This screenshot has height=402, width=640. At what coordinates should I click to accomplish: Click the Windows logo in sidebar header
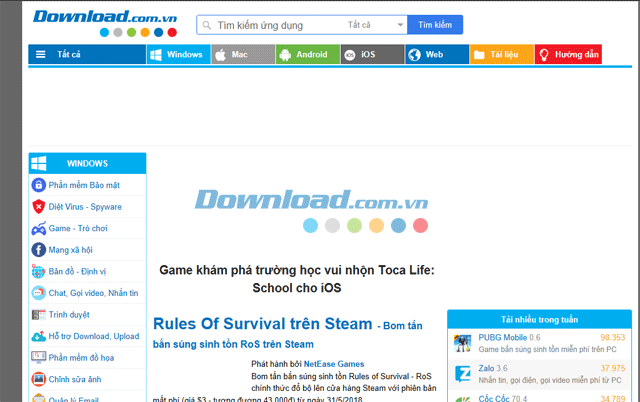click(x=39, y=163)
